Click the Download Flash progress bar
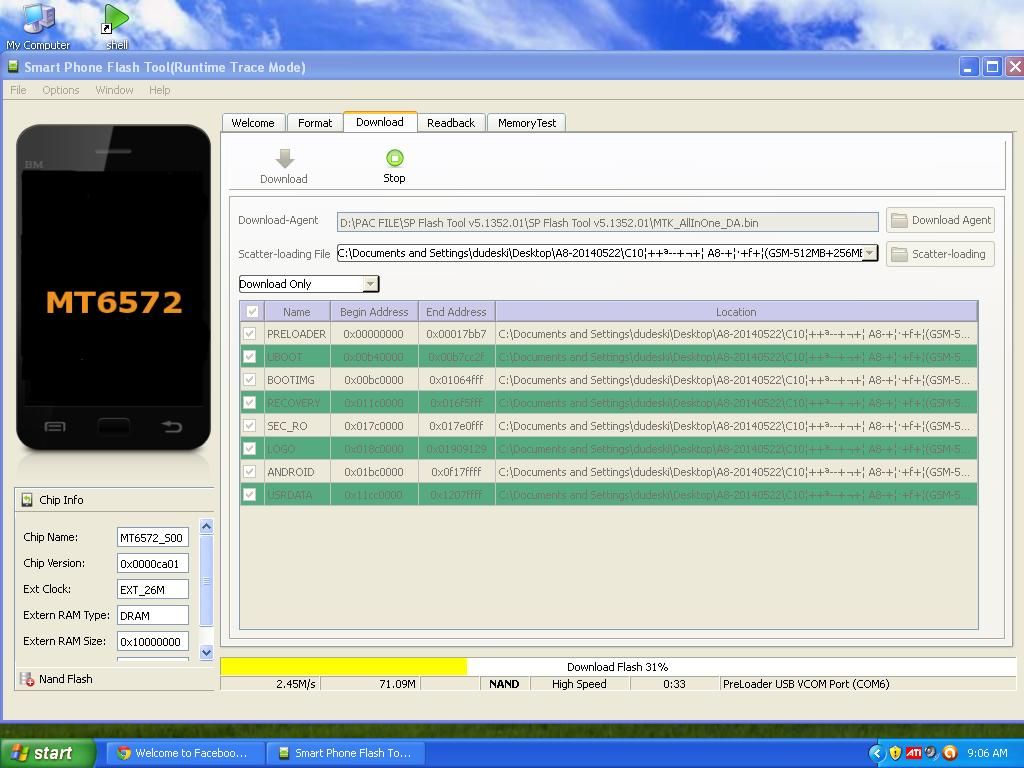This screenshot has height=768, width=1024. (x=617, y=667)
